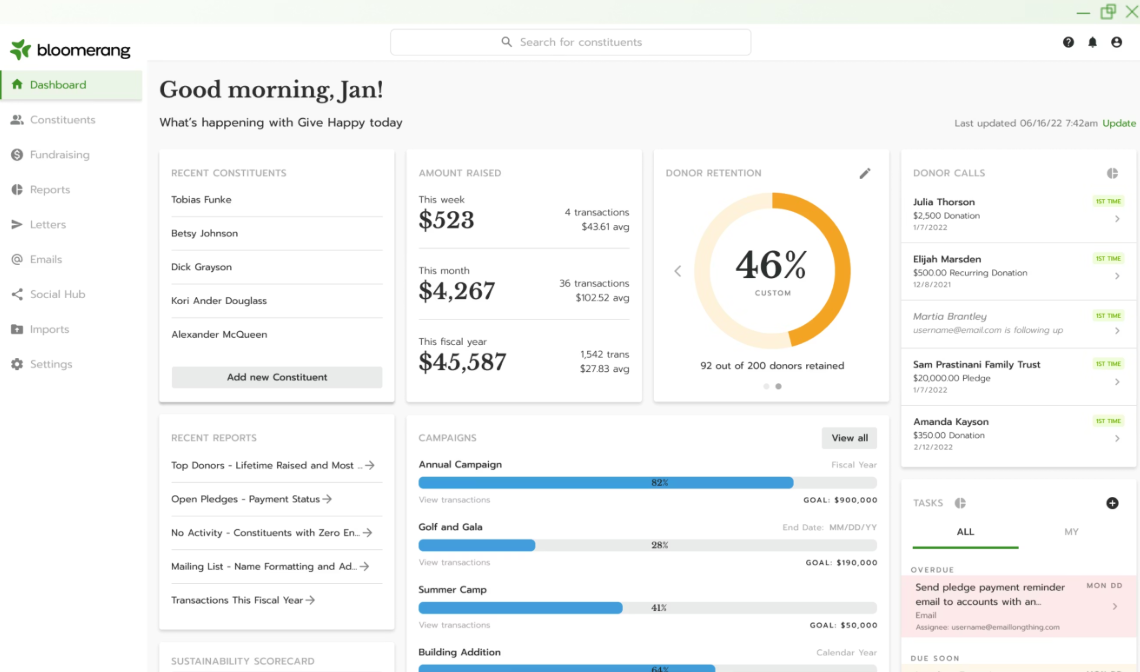The height and width of the screenshot is (672, 1140).
Task: Open previous slide on Donor Retention carousel
Action: pos(677,270)
